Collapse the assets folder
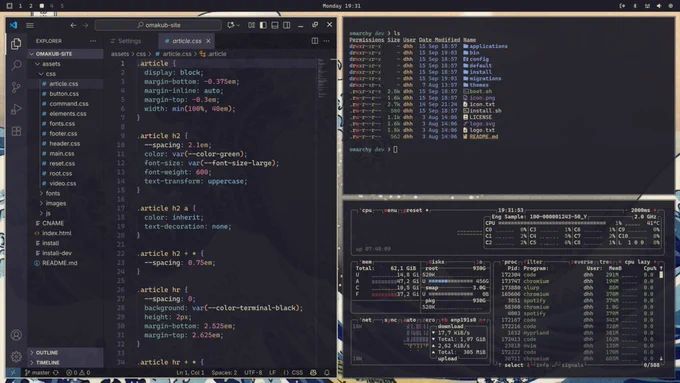 (51, 64)
